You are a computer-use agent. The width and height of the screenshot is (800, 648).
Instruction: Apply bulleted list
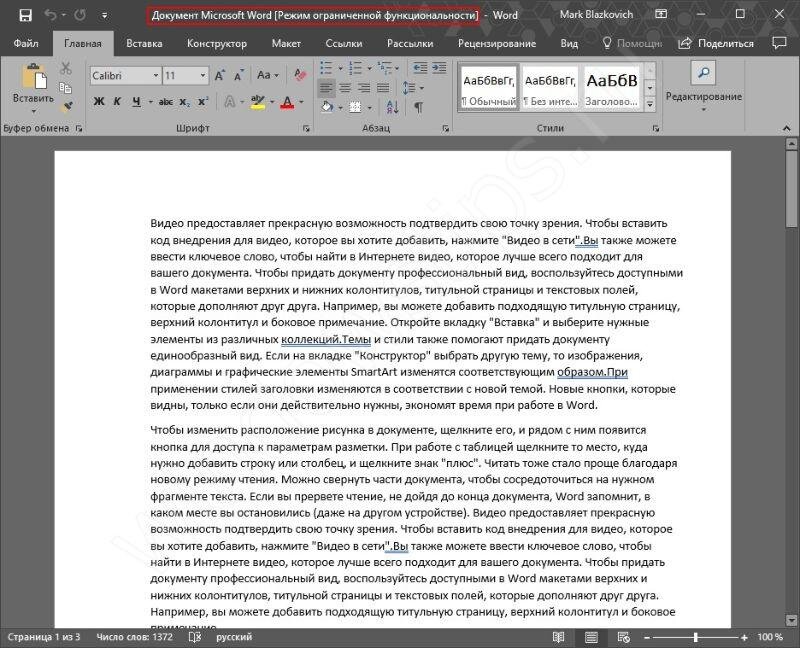(x=327, y=67)
